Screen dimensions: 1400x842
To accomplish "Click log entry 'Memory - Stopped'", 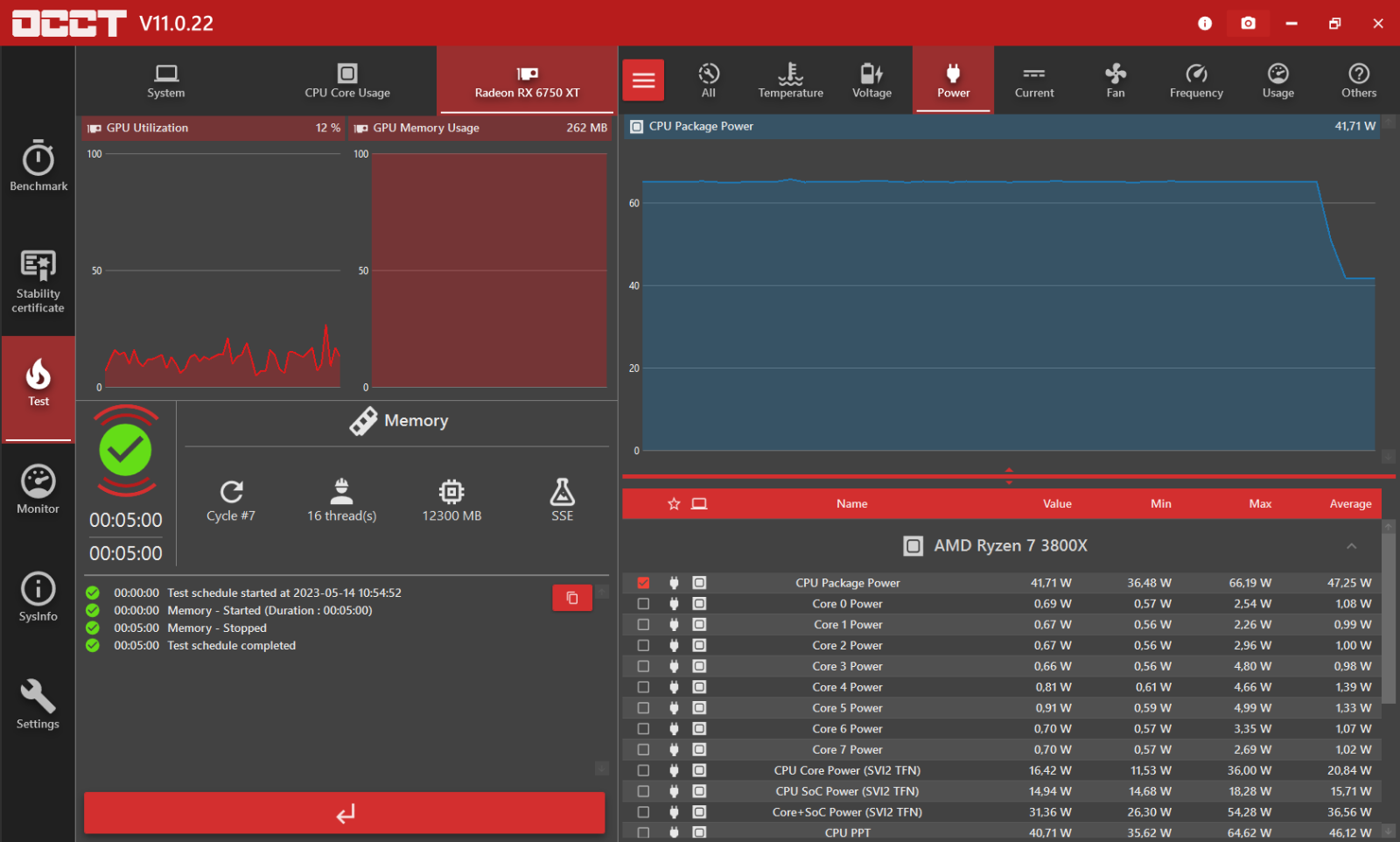I will pos(217,628).
